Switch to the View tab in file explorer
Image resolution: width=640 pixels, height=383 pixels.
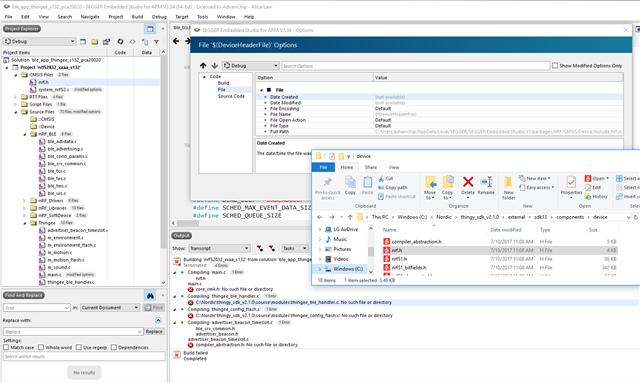click(x=394, y=167)
